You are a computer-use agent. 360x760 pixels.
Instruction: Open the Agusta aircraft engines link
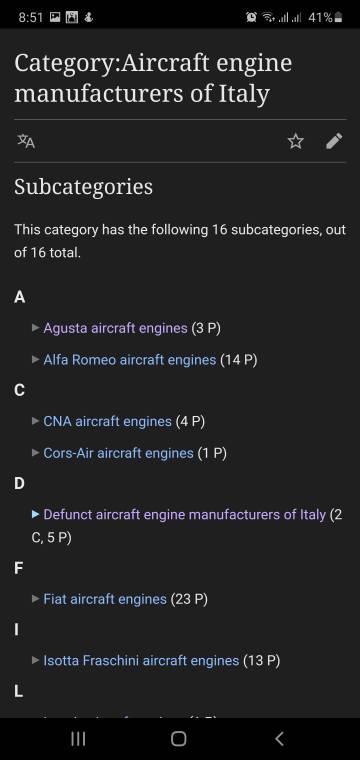point(115,328)
